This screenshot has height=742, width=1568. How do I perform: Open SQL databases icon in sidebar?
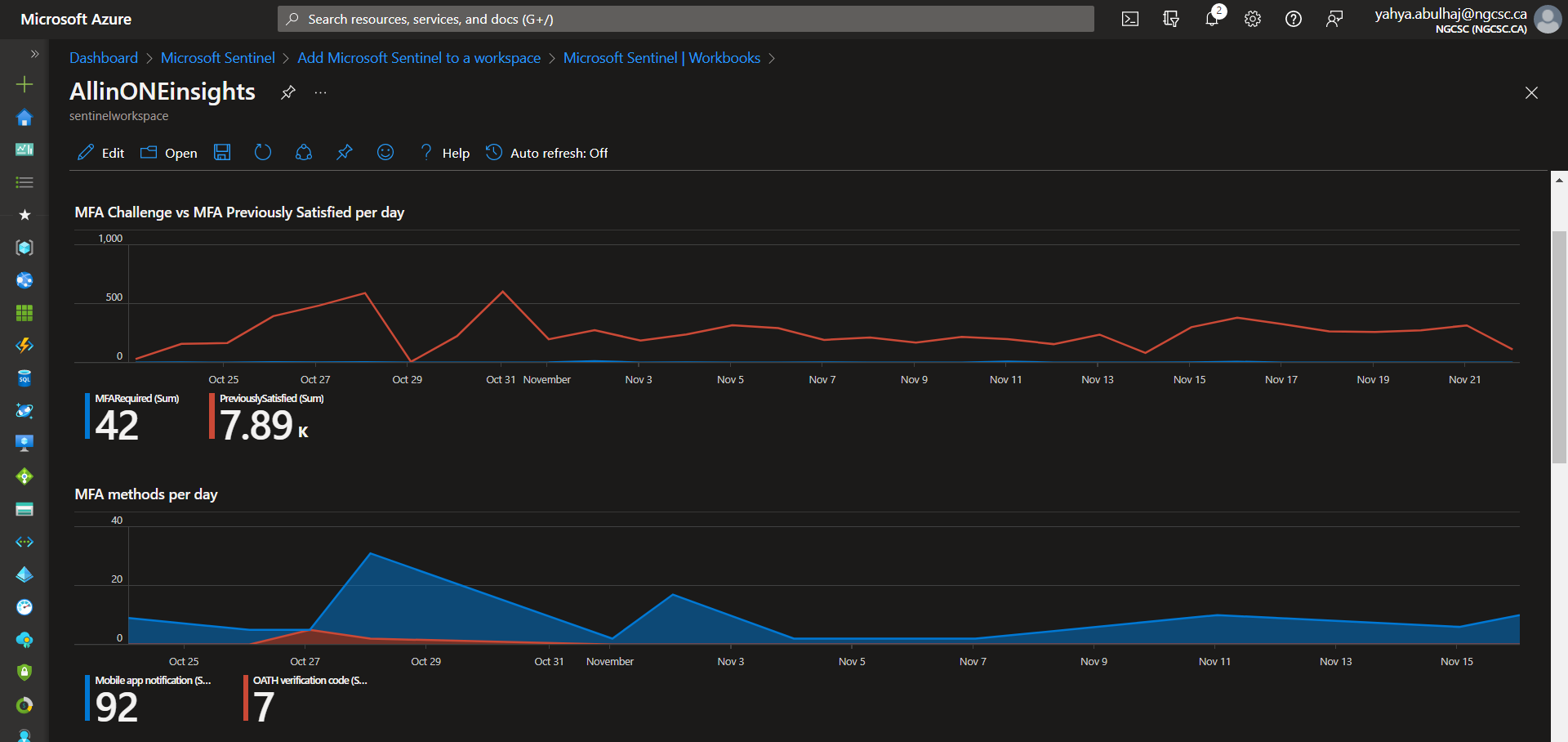click(24, 378)
